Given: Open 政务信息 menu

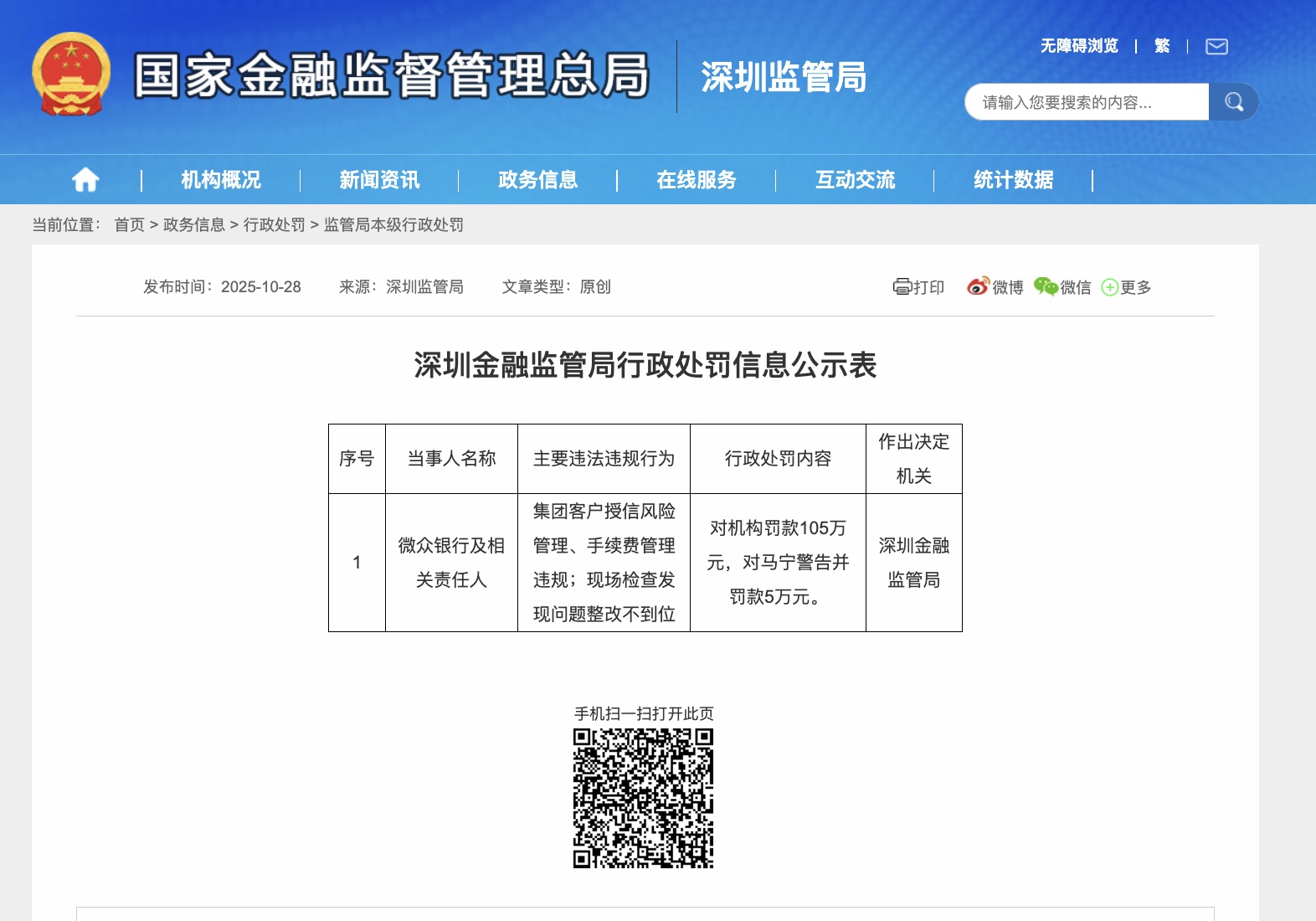Looking at the screenshot, I should [x=537, y=180].
